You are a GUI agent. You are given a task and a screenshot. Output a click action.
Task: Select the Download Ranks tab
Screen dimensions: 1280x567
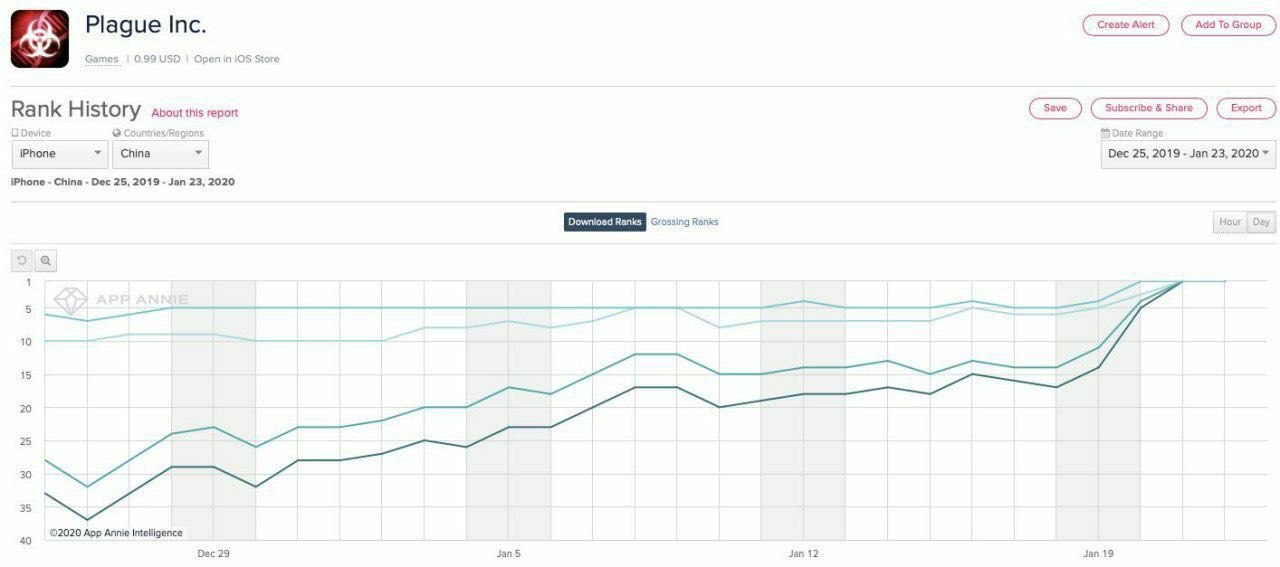coord(605,222)
